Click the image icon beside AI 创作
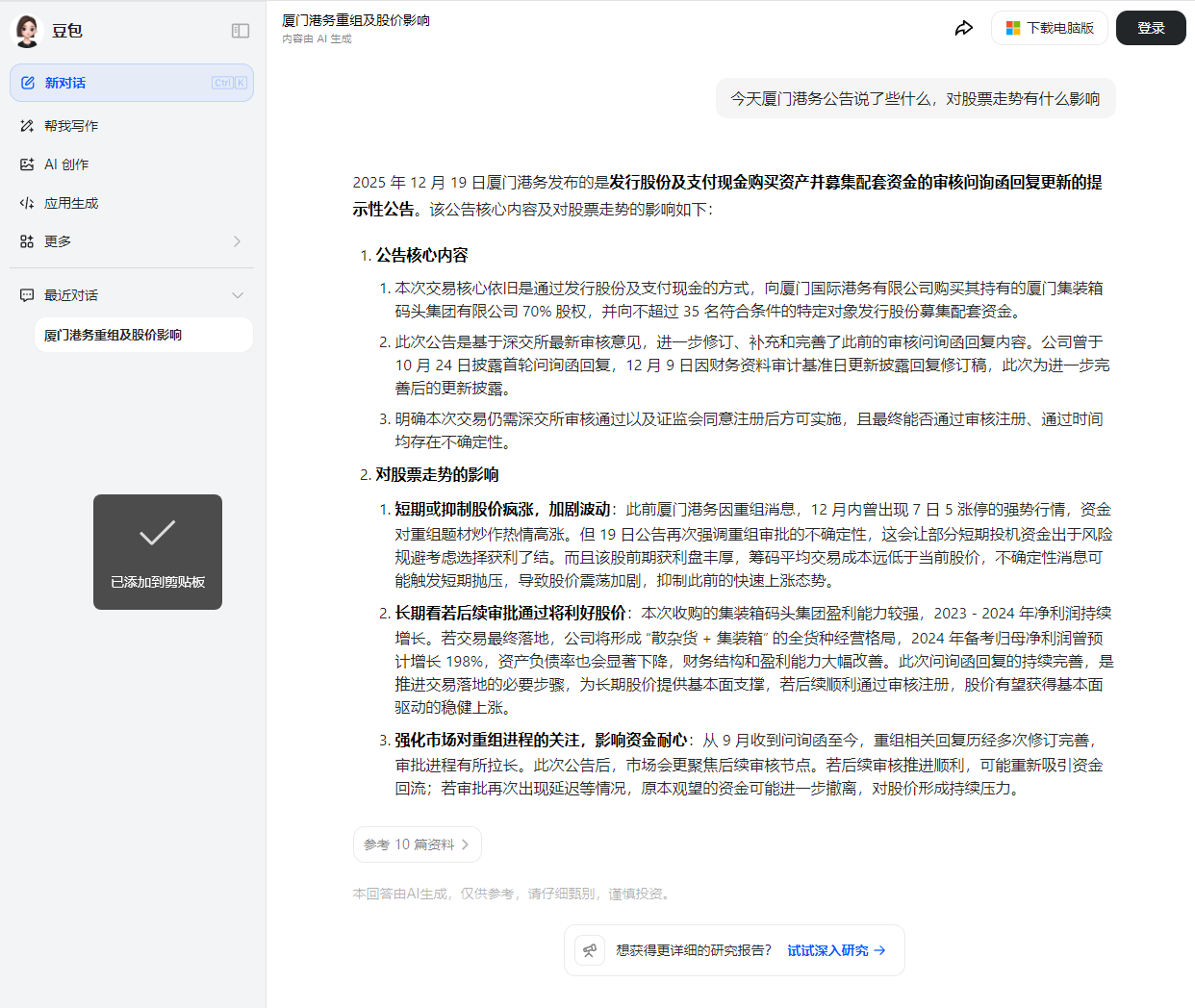1195x1008 pixels. 27,164
